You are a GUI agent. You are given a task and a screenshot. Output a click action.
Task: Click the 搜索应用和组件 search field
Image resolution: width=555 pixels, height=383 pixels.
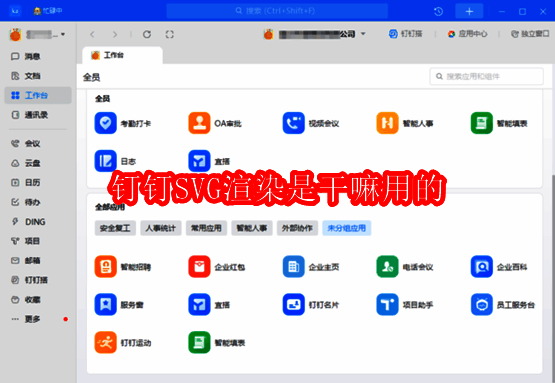486,76
